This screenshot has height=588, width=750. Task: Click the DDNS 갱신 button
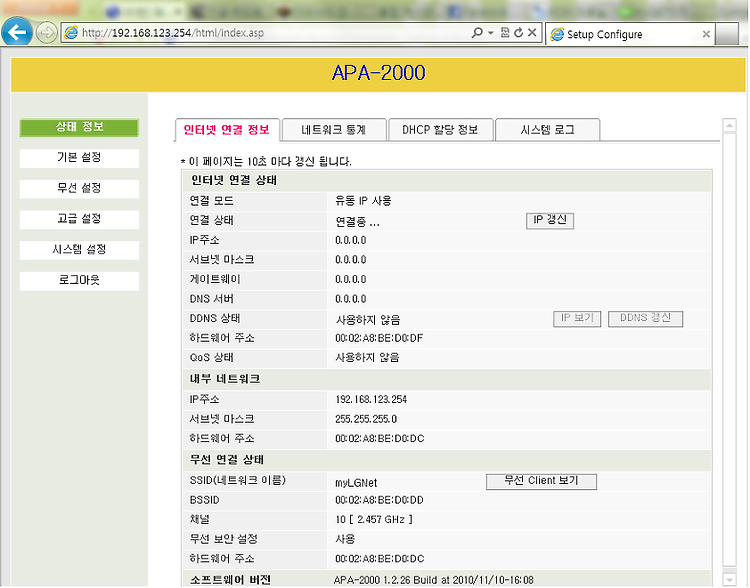pyautogui.click(x=645, y=319)
